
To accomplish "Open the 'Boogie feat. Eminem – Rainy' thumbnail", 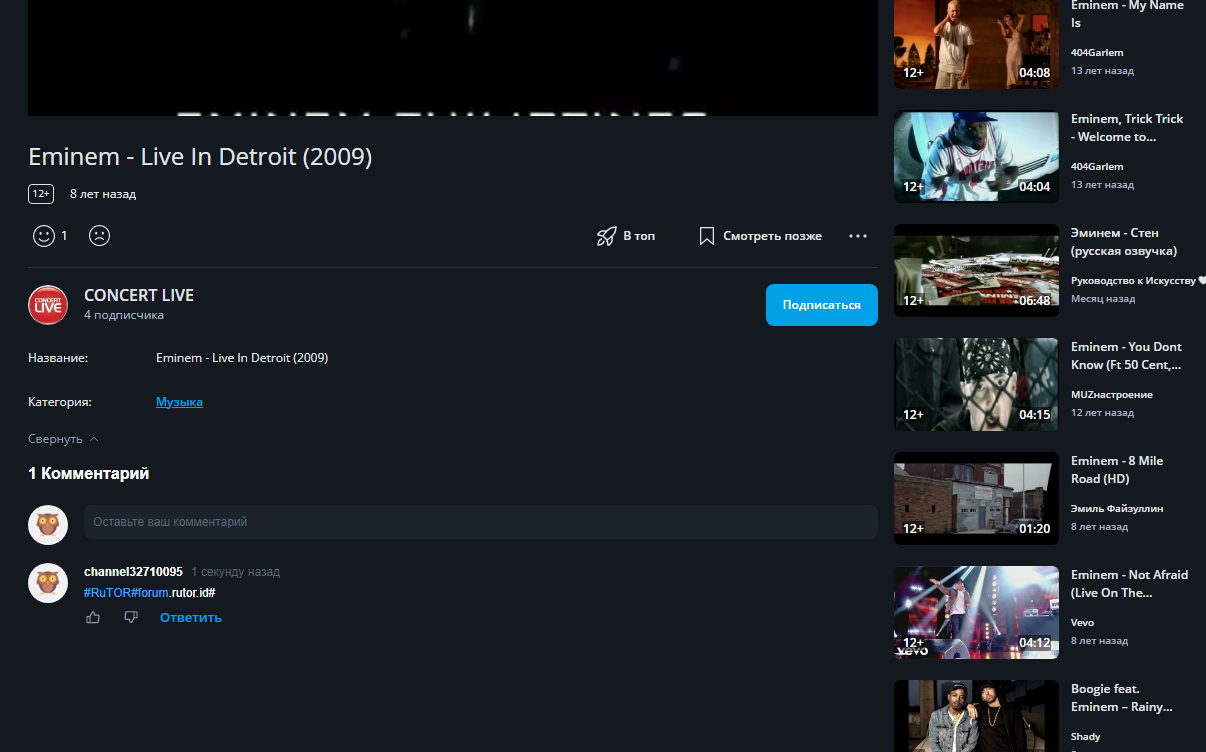I will [976, 716].
